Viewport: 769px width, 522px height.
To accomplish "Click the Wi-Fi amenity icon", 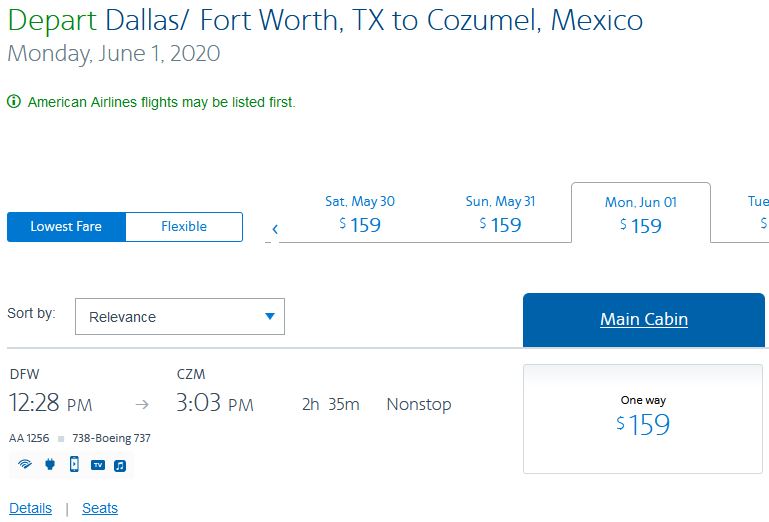I will pyautogui.click(x=25, y=464).
